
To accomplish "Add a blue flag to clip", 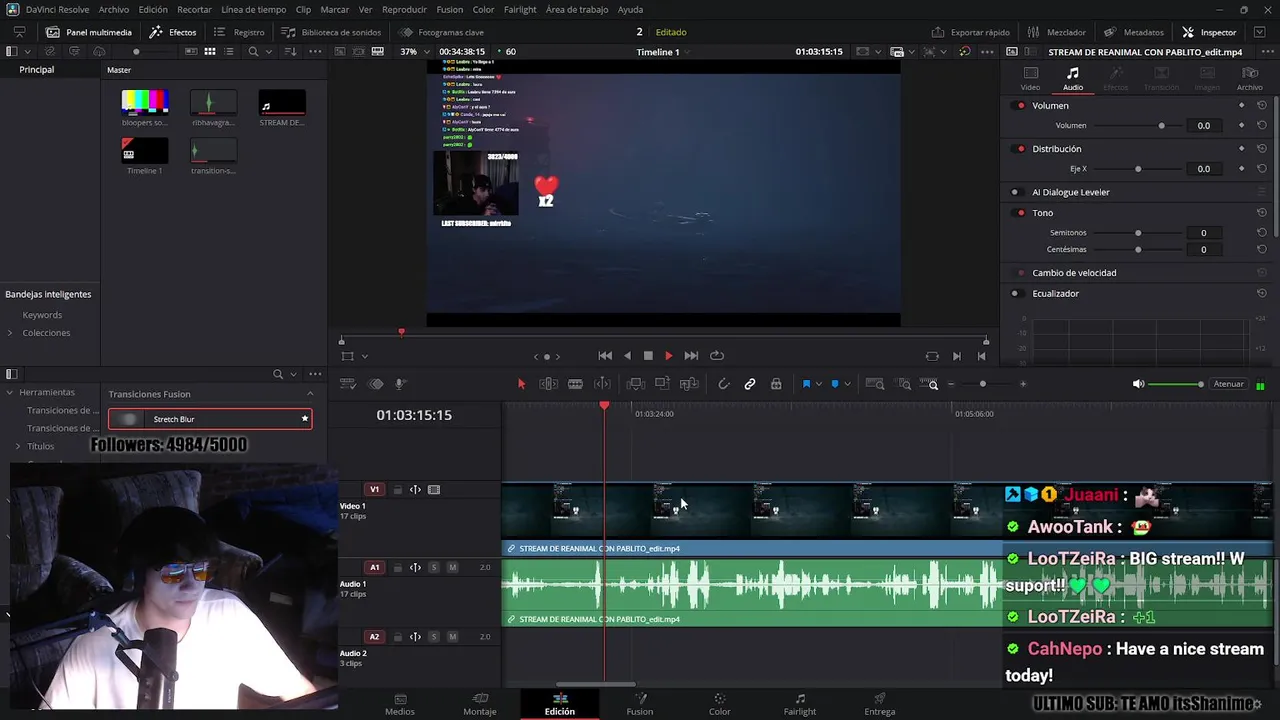I will [x=806, y=384].
